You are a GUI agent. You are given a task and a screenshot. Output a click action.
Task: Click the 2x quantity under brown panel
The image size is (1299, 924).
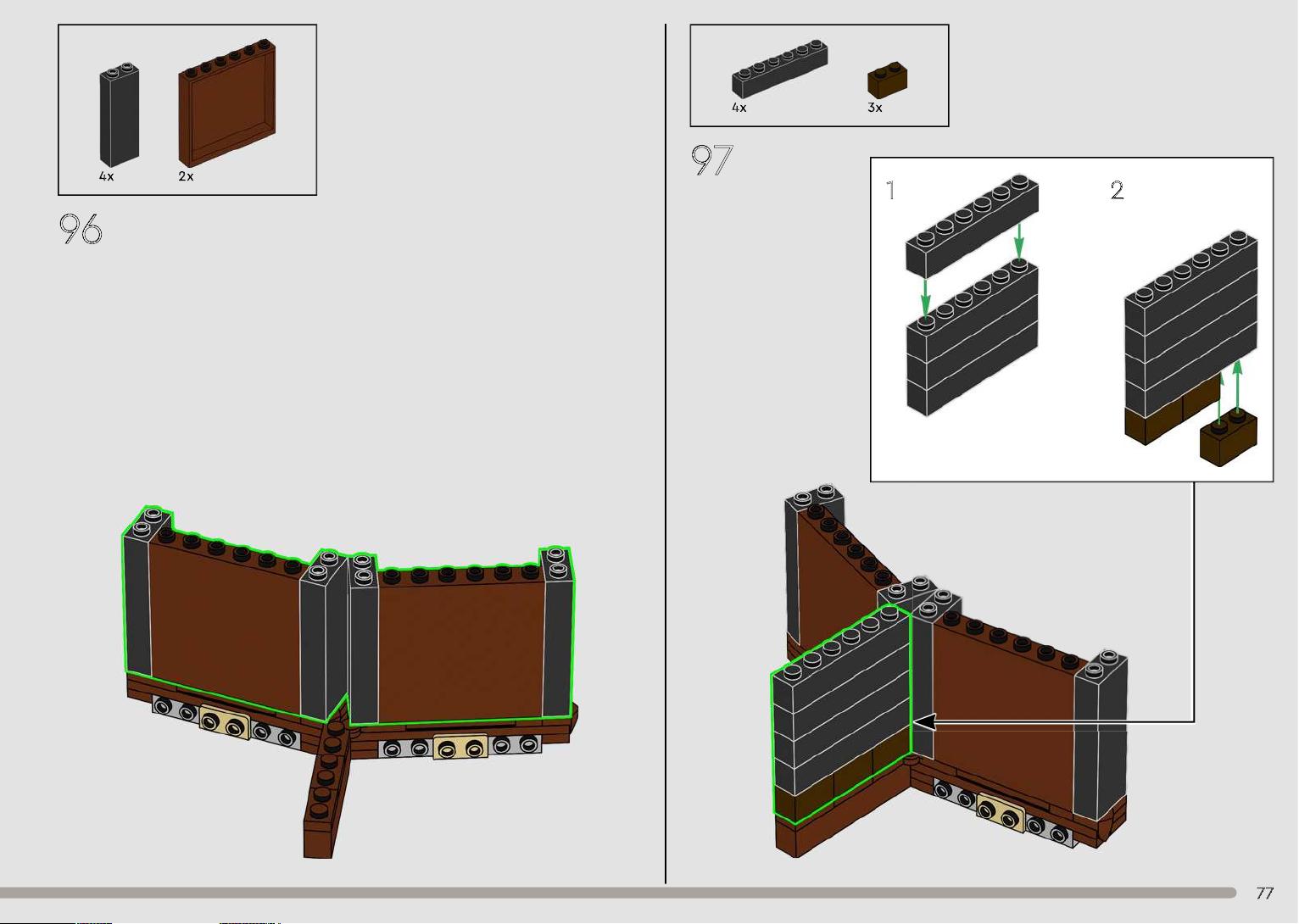[186, 176]
